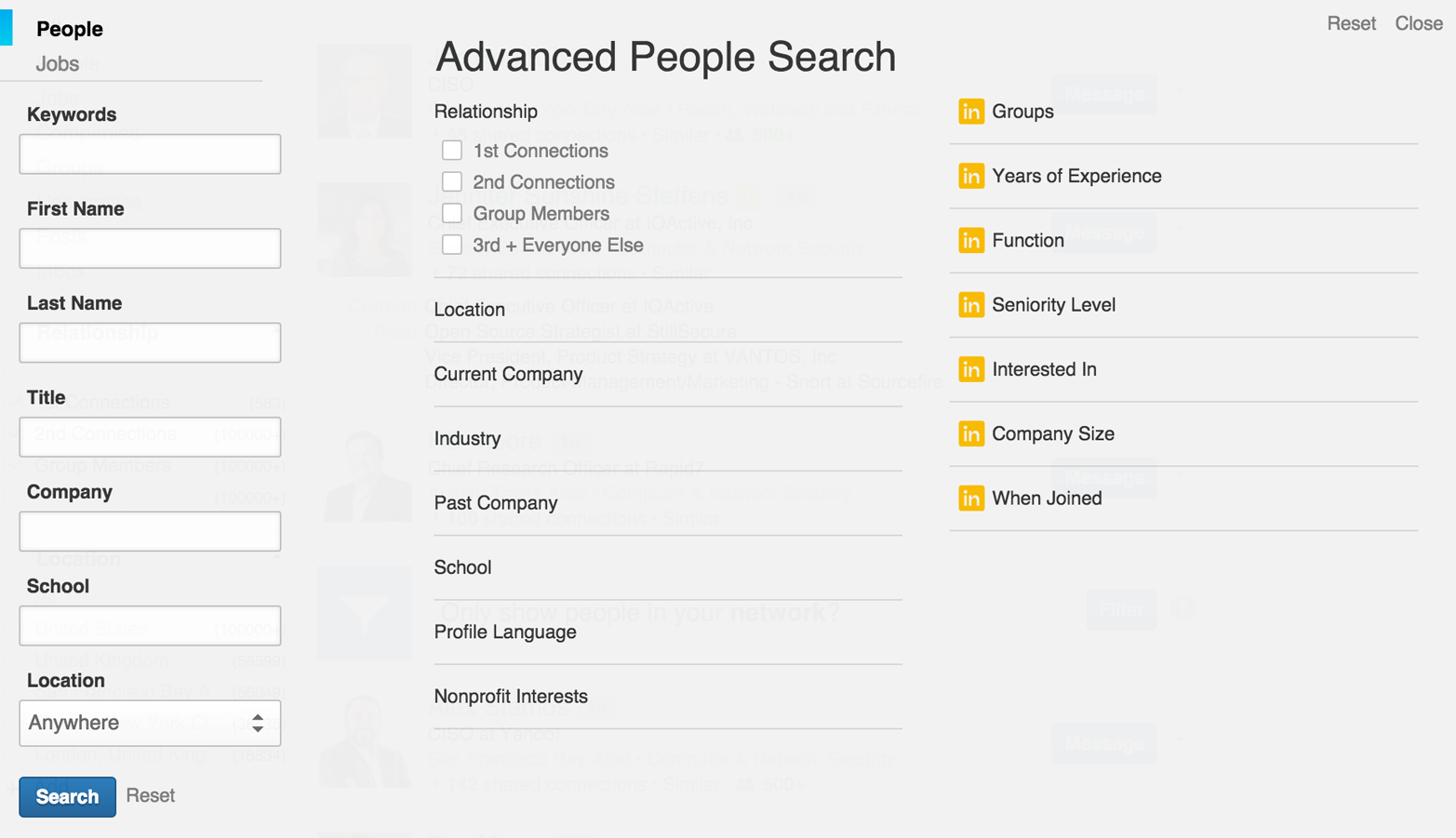Select the Function premium filter icon
Viewport: 1456px width, 838px height.
click(972, 240)
